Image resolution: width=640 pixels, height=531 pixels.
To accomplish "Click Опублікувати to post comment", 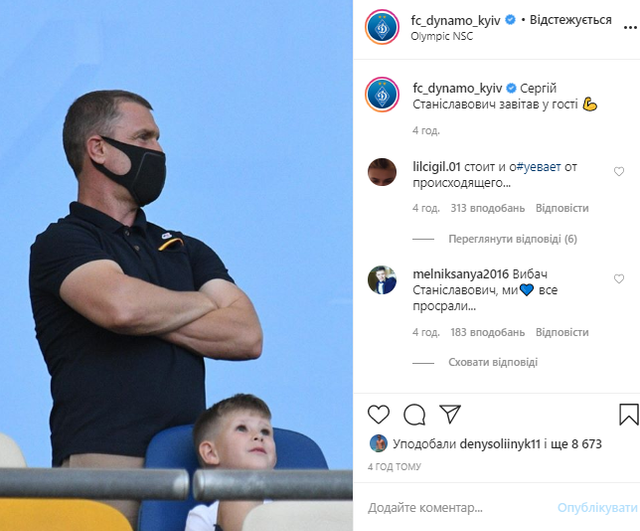I will (x=597, y=508).
